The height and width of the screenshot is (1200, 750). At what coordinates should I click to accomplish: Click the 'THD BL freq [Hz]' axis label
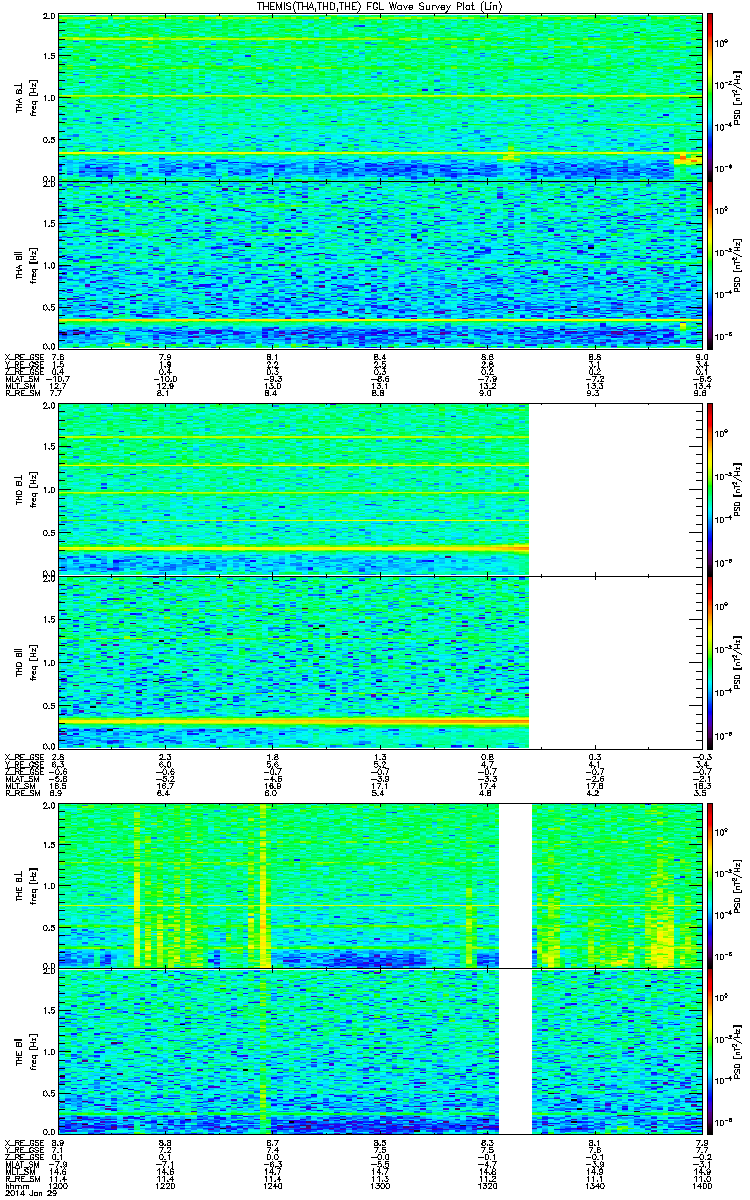tap(25, 489)
